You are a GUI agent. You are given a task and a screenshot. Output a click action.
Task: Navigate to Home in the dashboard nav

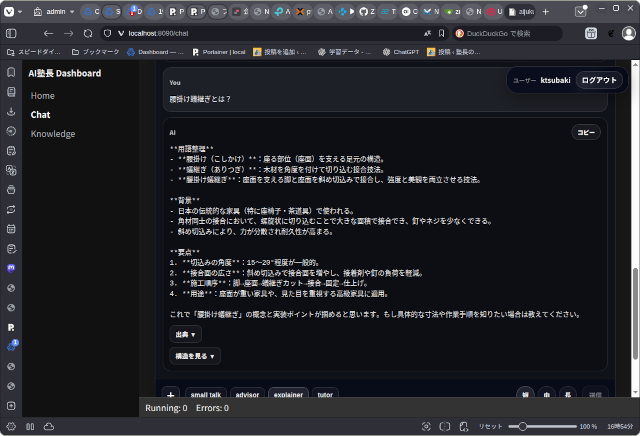click(x=43, y=95)
